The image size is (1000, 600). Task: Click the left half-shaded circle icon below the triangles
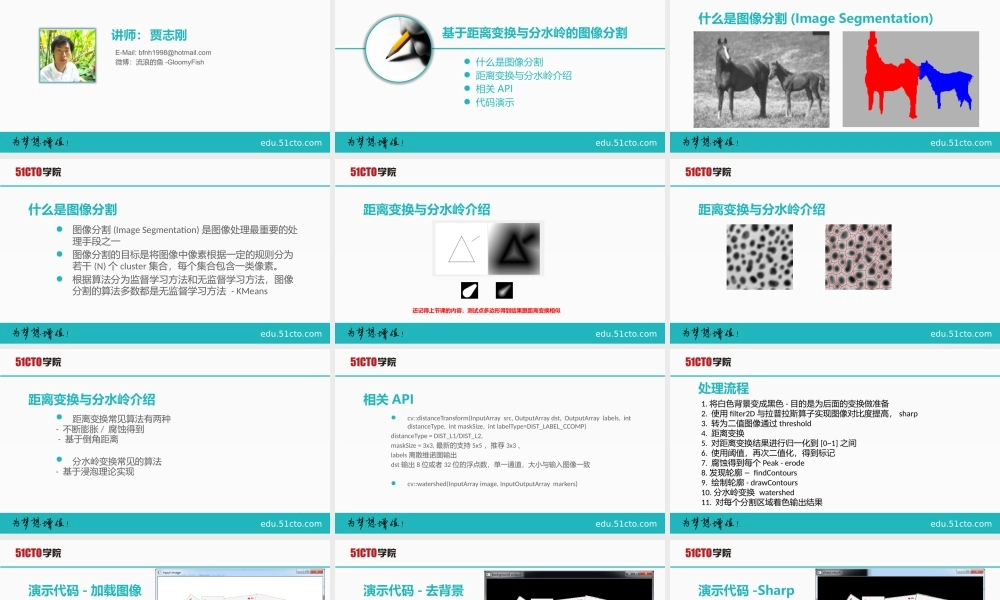click(469, 291)
